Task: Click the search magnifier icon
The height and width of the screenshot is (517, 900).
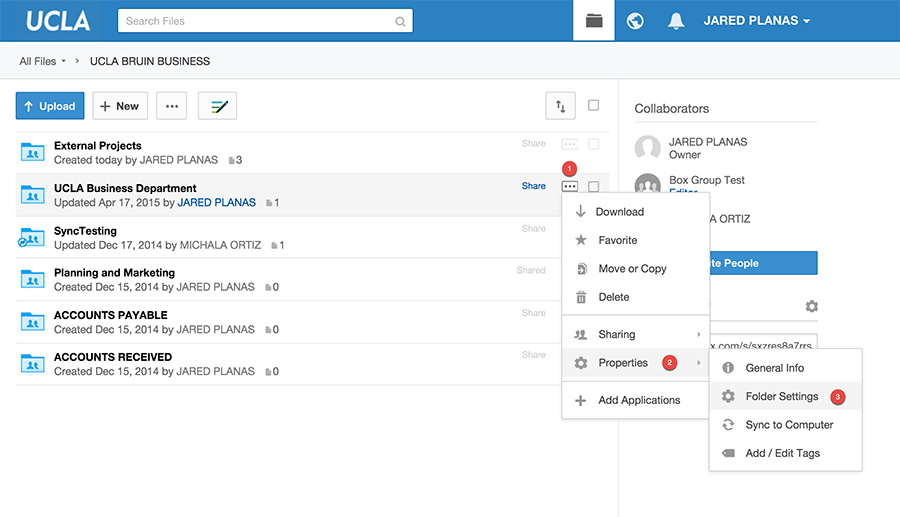Action: pyautogui.click(x=400, y=21)
